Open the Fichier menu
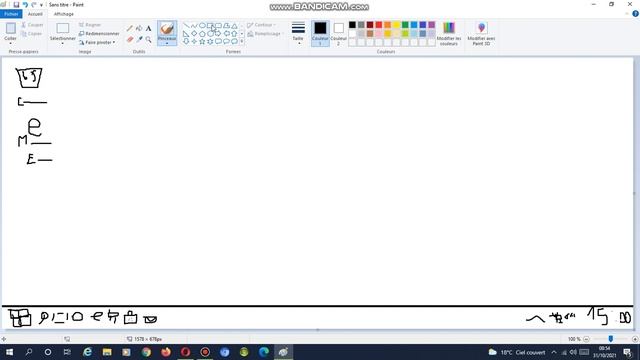The height and width of the screenshot is (360, 640). pyautogui.click(x=11, y=14)
